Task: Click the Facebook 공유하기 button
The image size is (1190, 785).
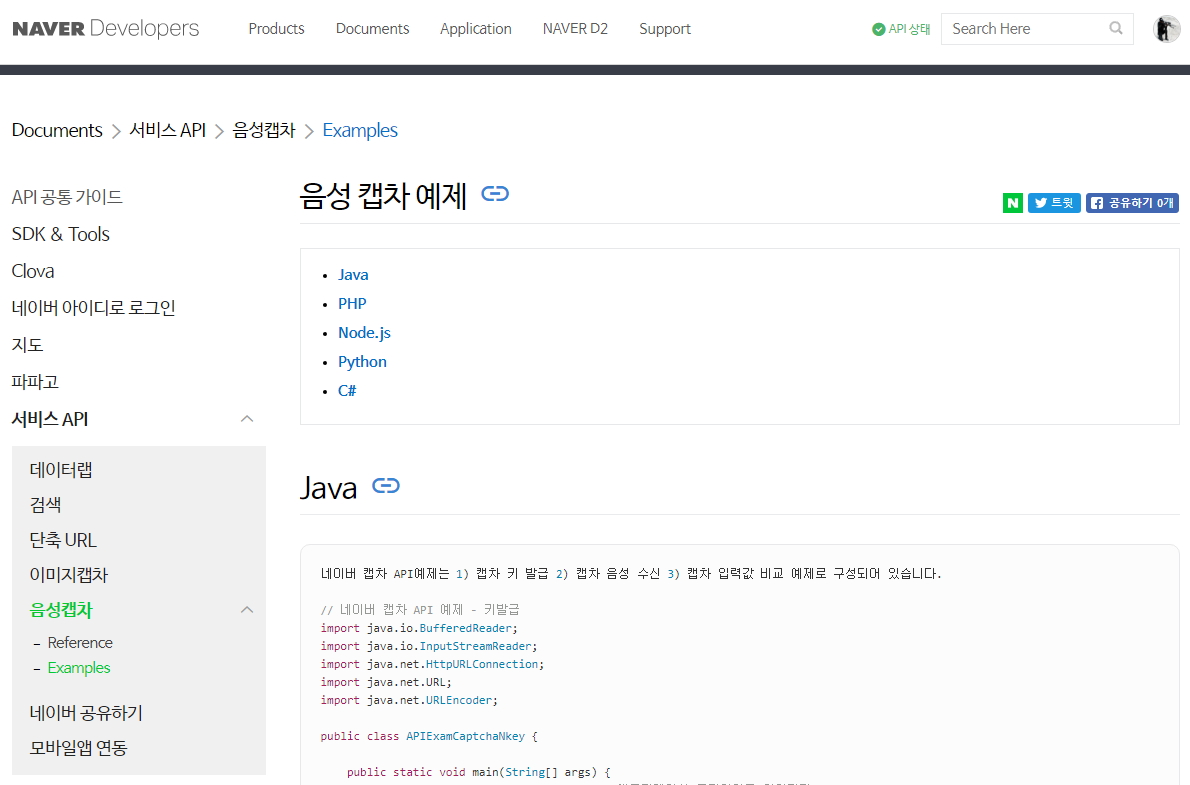Action: pos(1132,203)
